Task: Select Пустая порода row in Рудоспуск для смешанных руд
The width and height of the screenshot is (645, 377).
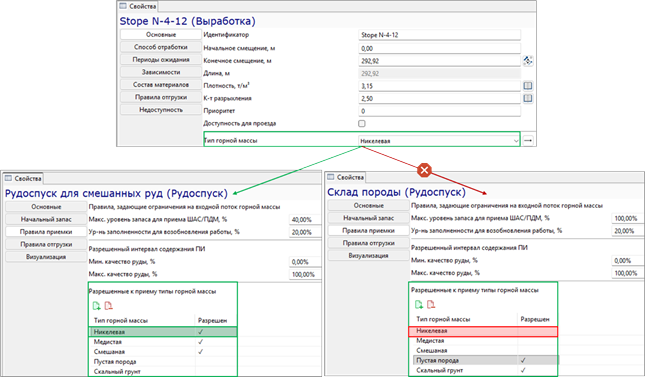Action: (x=163, y=361)
